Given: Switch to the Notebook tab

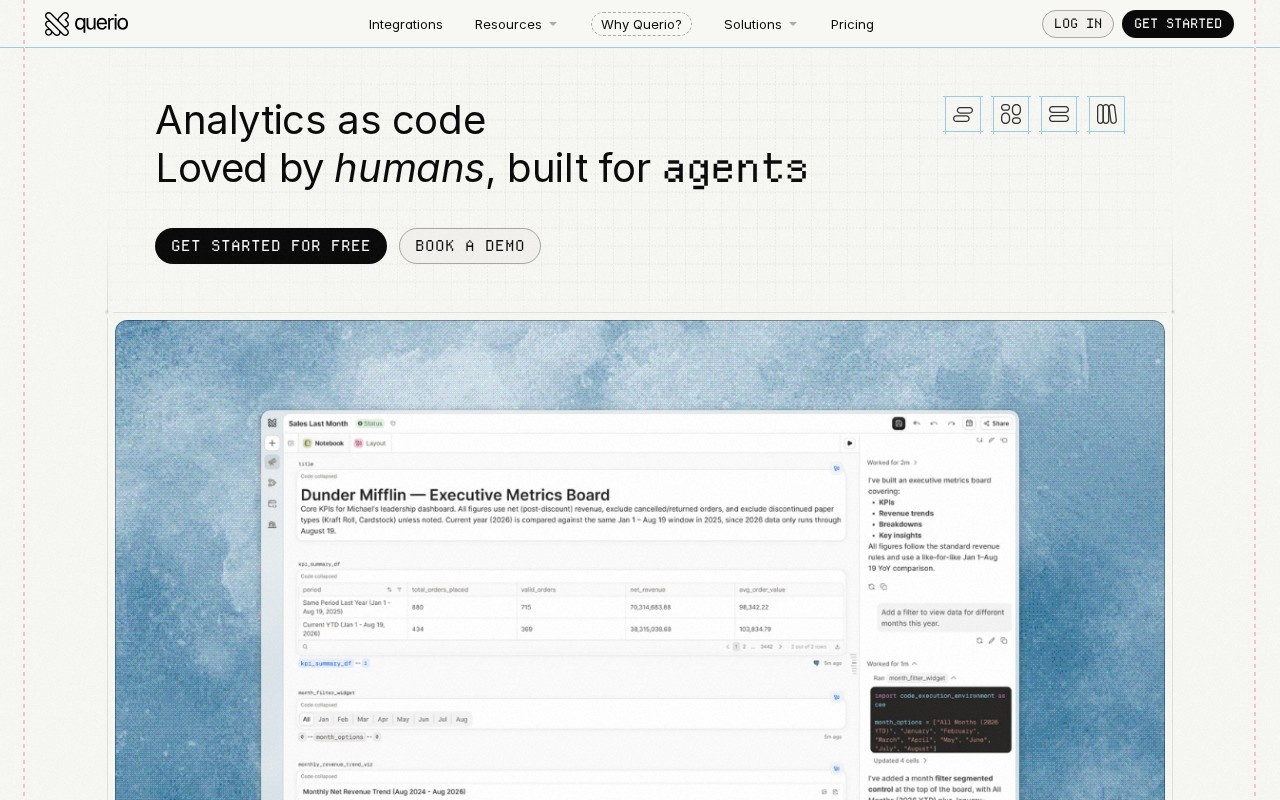Looking at the screenshot, I should click(x=324, y=443).
